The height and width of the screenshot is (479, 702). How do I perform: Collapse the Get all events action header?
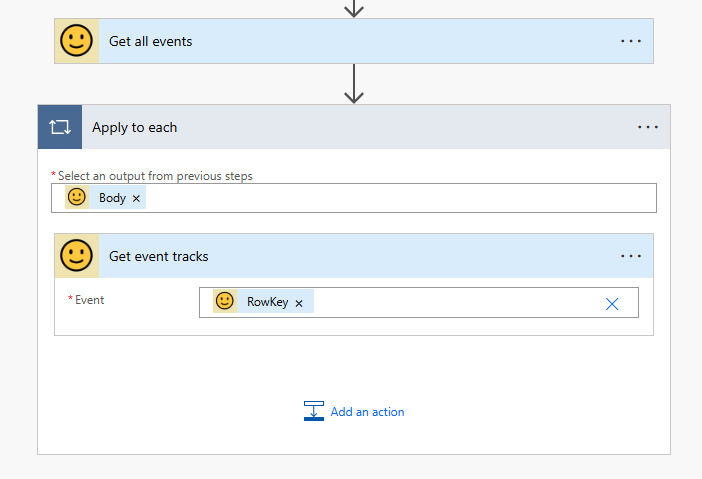pos(350,41)
